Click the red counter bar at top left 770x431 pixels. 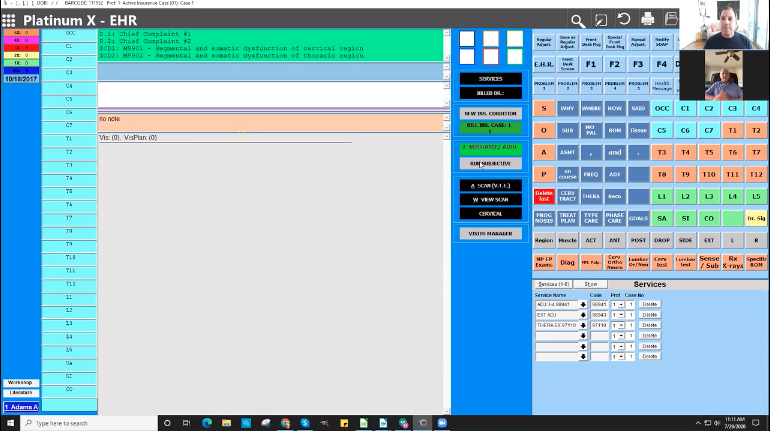21,48
